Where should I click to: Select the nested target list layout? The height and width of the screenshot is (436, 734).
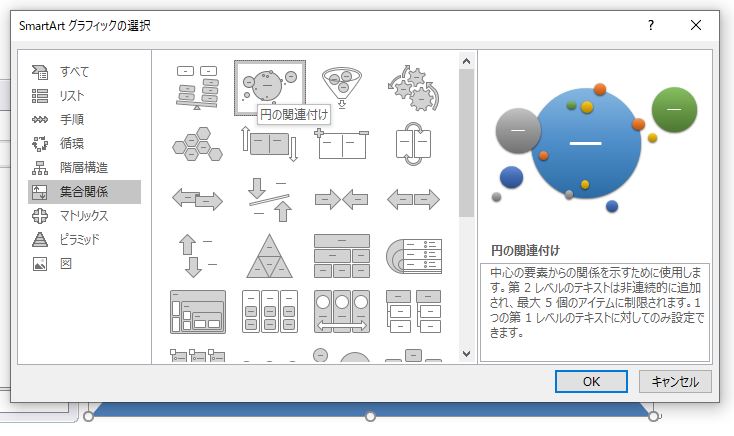[413, 256]
